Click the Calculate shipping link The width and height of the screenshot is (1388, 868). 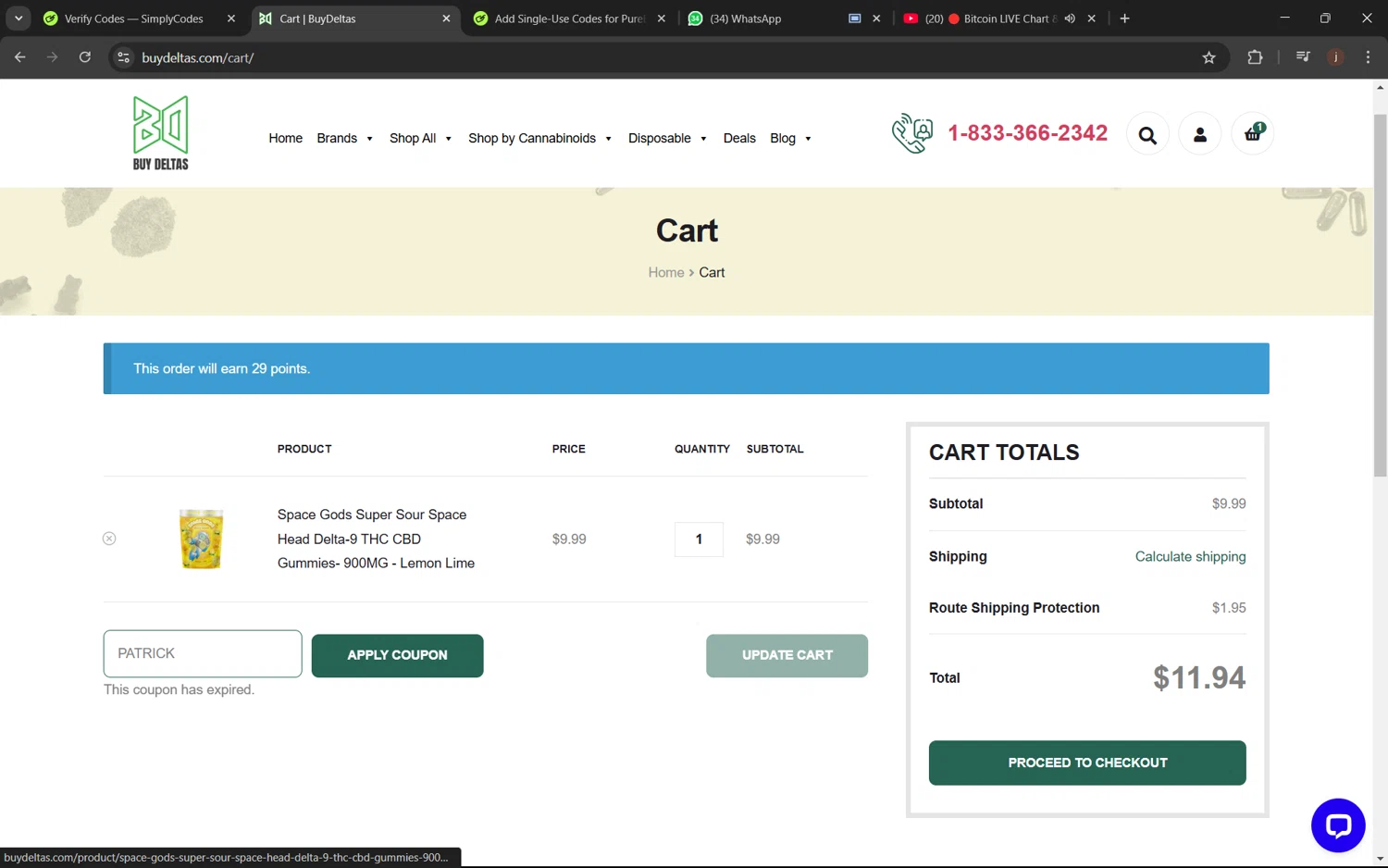[1190, 556]
